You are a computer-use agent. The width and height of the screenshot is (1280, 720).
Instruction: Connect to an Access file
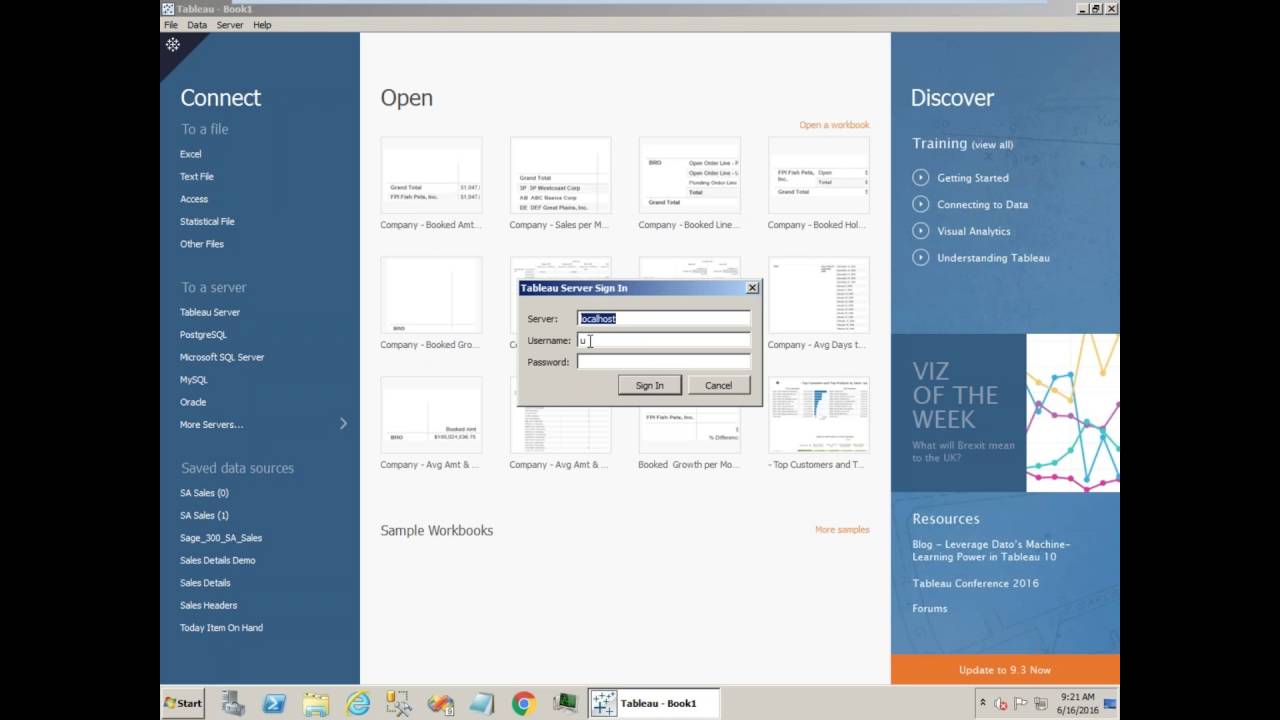coord(194,199)
